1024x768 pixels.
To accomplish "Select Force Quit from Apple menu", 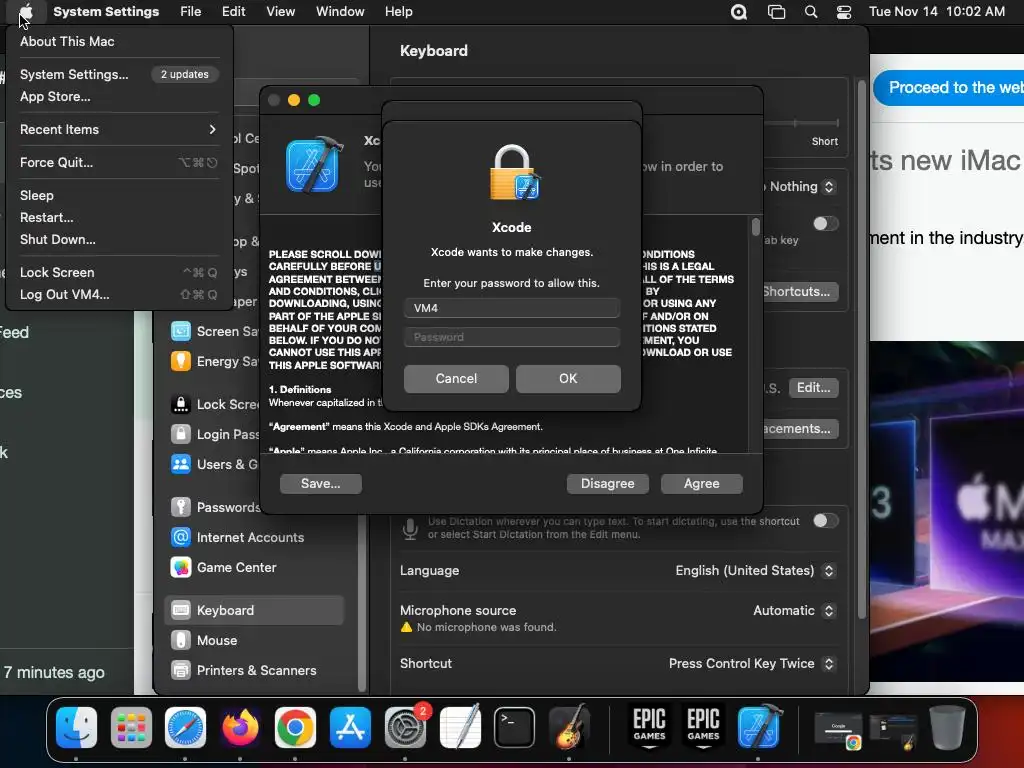I will tap(118, 162).
